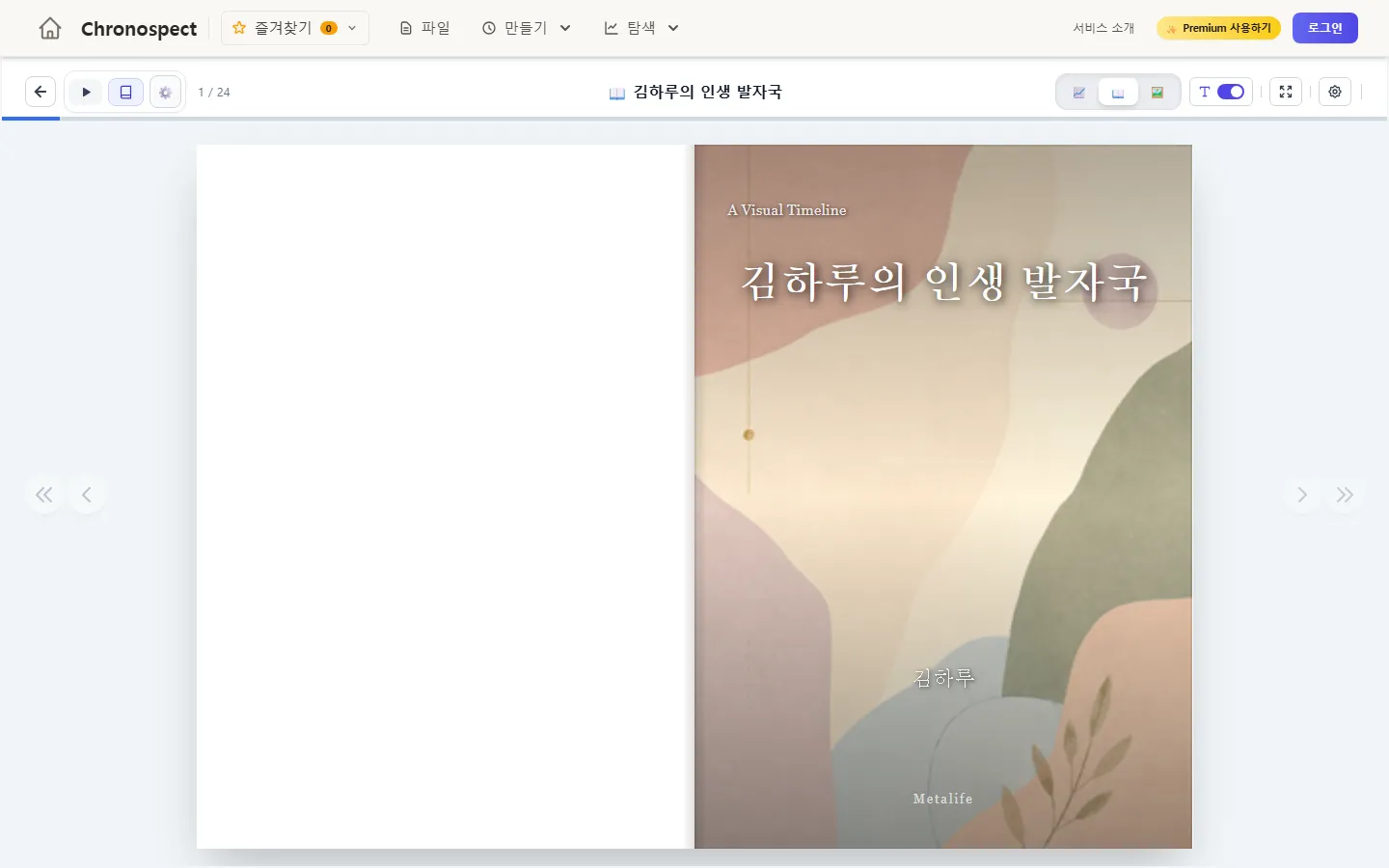Open the autoplay gear settings icon
1389x868 pixels.
[165, 92]
